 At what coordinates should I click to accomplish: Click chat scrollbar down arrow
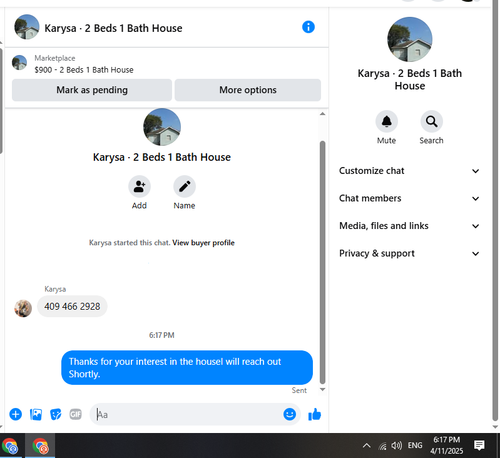coord(322,389)
